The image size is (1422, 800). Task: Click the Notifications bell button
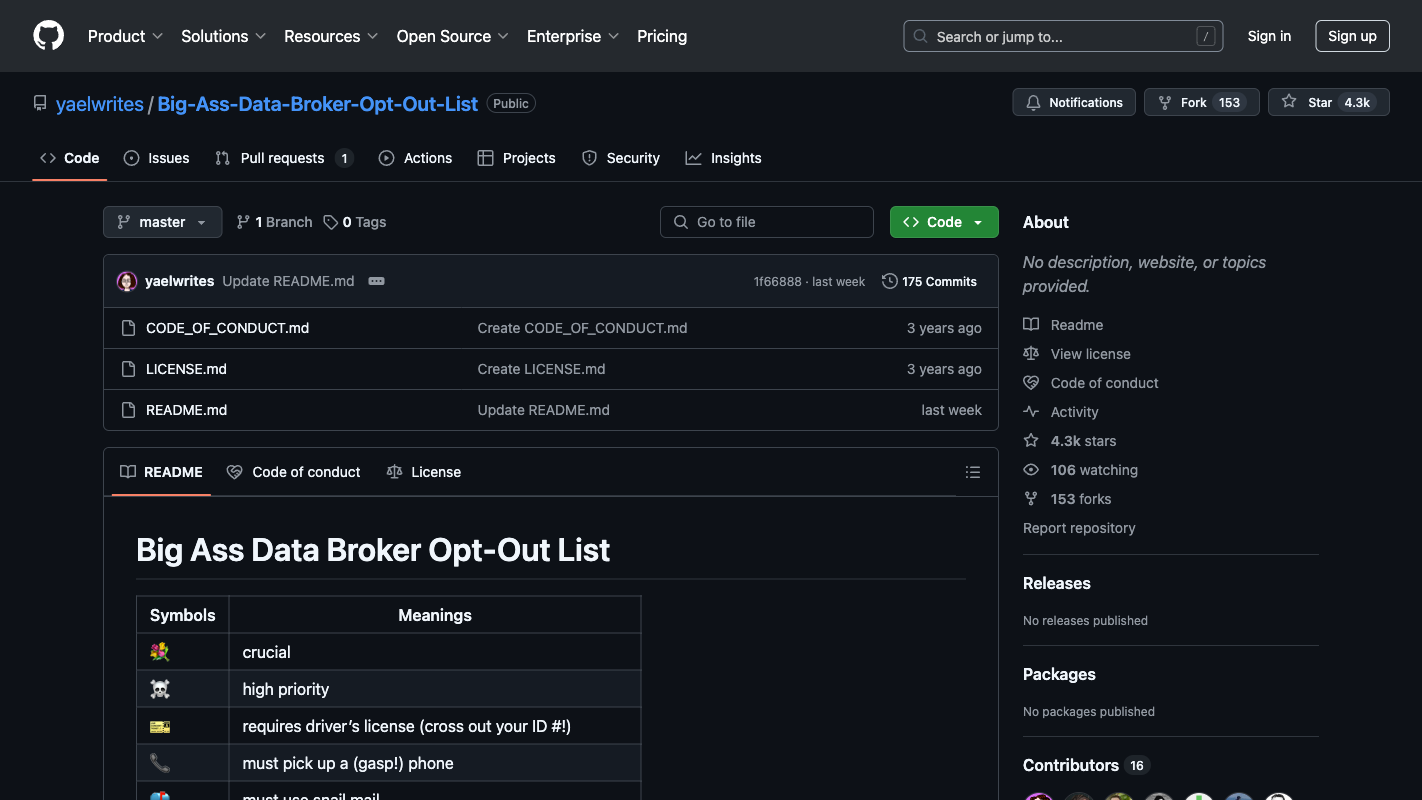point(1074,102)
